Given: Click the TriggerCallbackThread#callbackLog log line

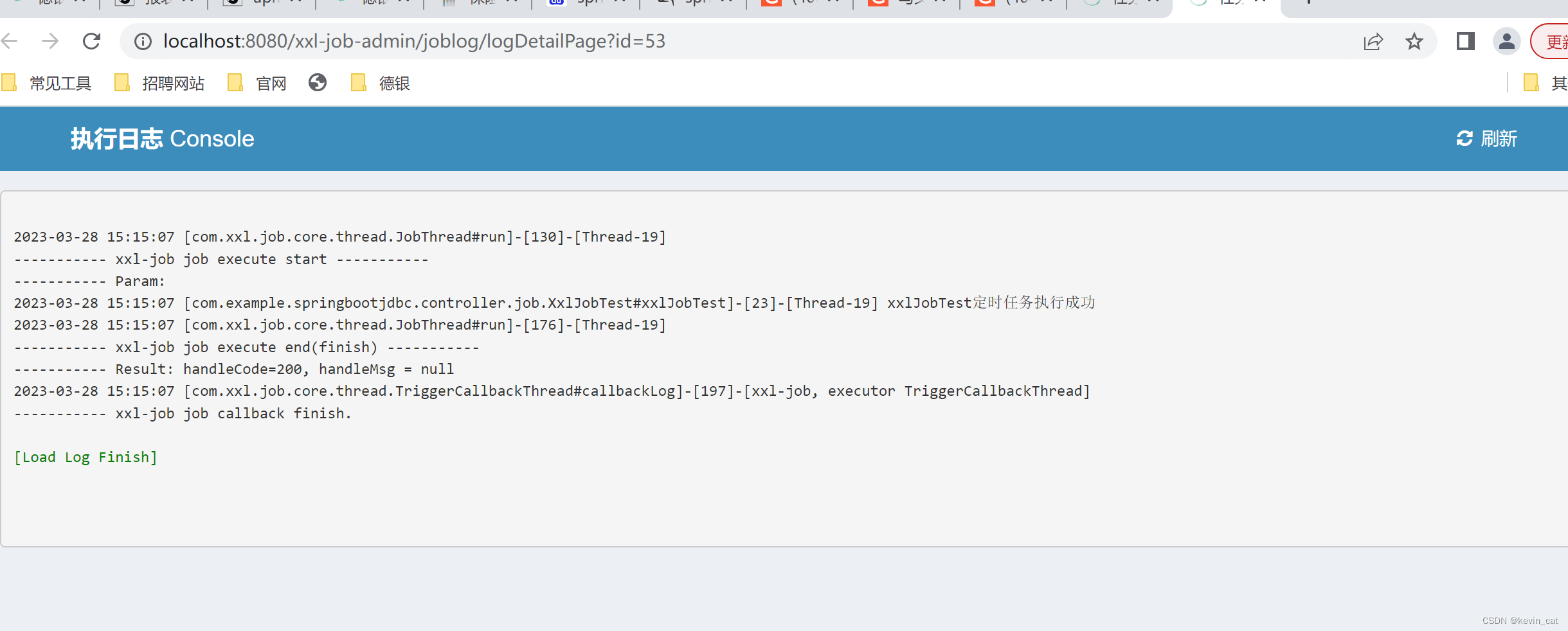Looking at the screenshot, I should (x=552, y=391).
